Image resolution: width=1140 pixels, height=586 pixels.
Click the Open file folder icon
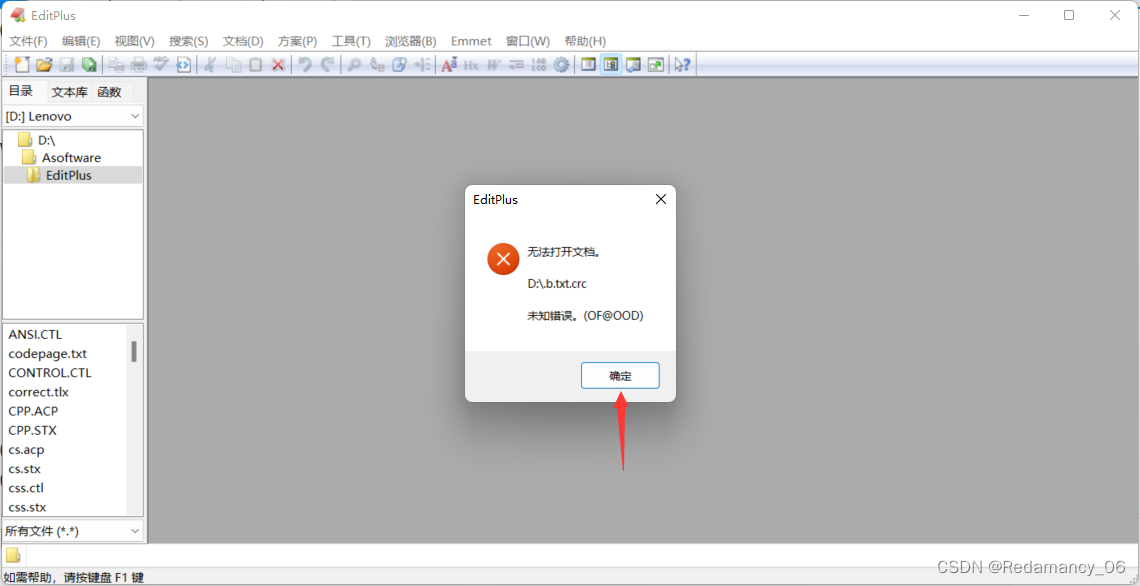[x=44, y=65]
